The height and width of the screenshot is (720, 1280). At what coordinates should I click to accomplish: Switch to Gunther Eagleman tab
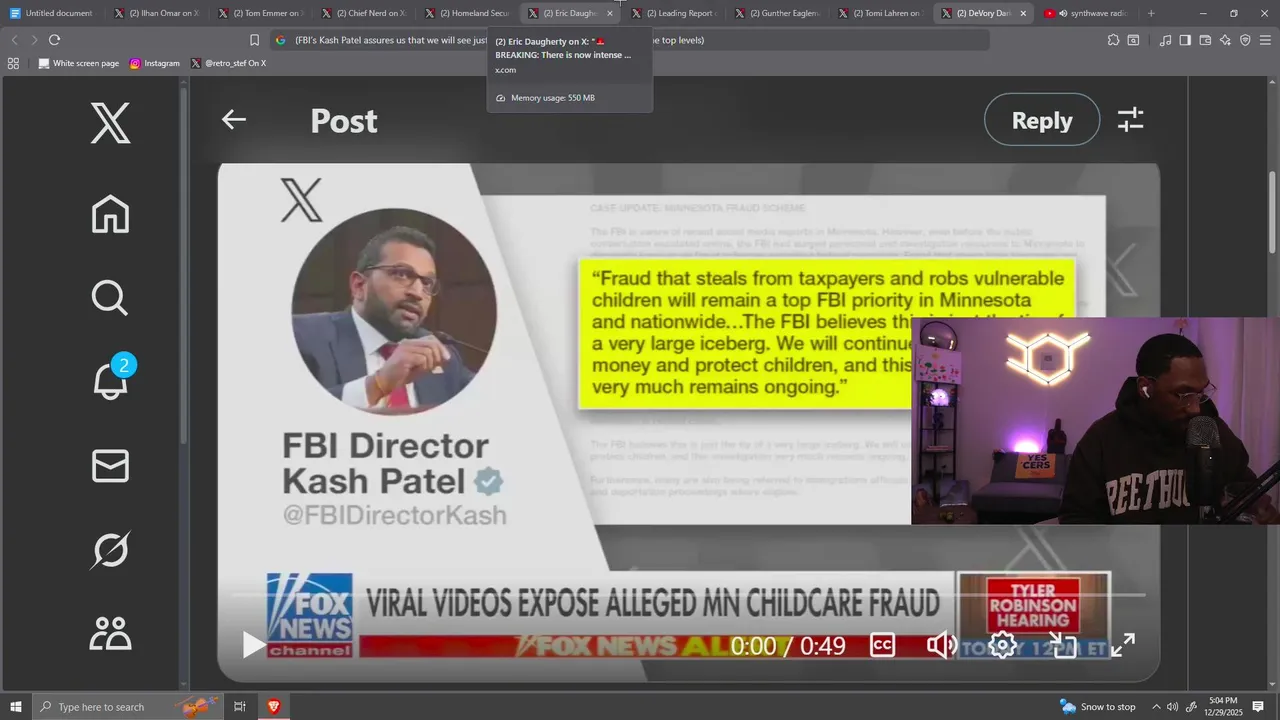779,13
